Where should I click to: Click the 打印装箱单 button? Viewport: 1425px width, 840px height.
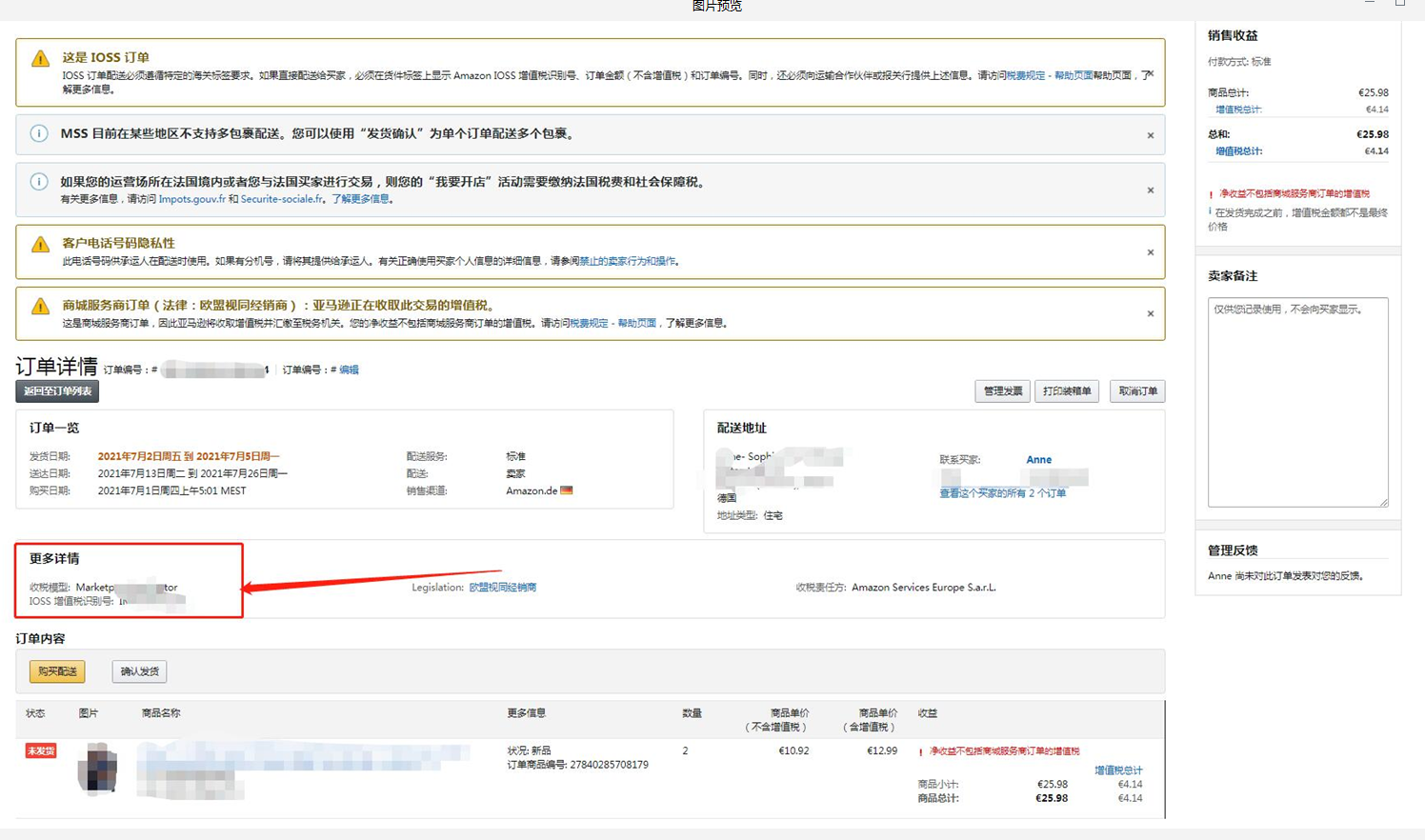point(1067,391)
